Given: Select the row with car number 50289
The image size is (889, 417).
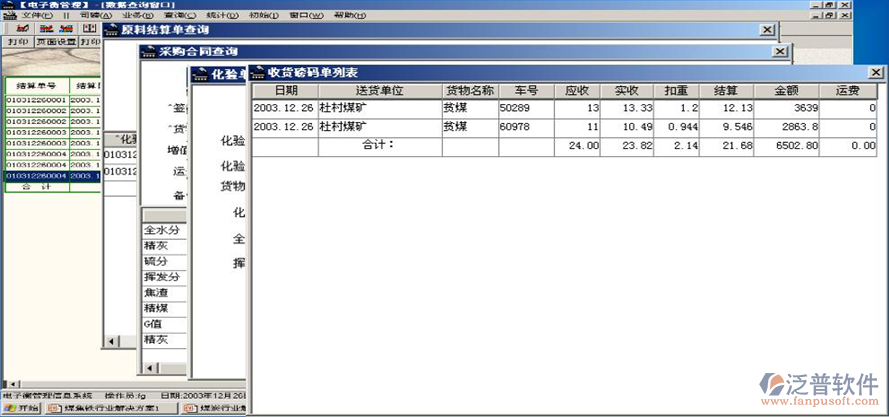Looking at the screenshot, I should point(520,108).
